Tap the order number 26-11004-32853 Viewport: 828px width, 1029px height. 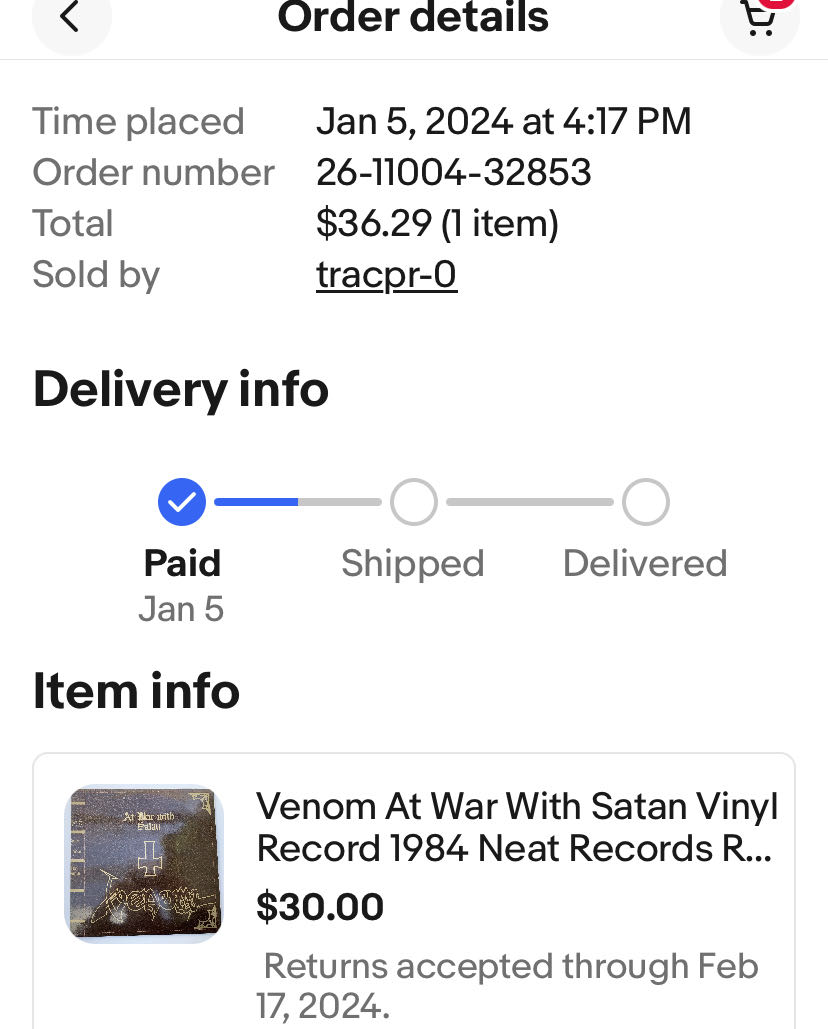453,173
